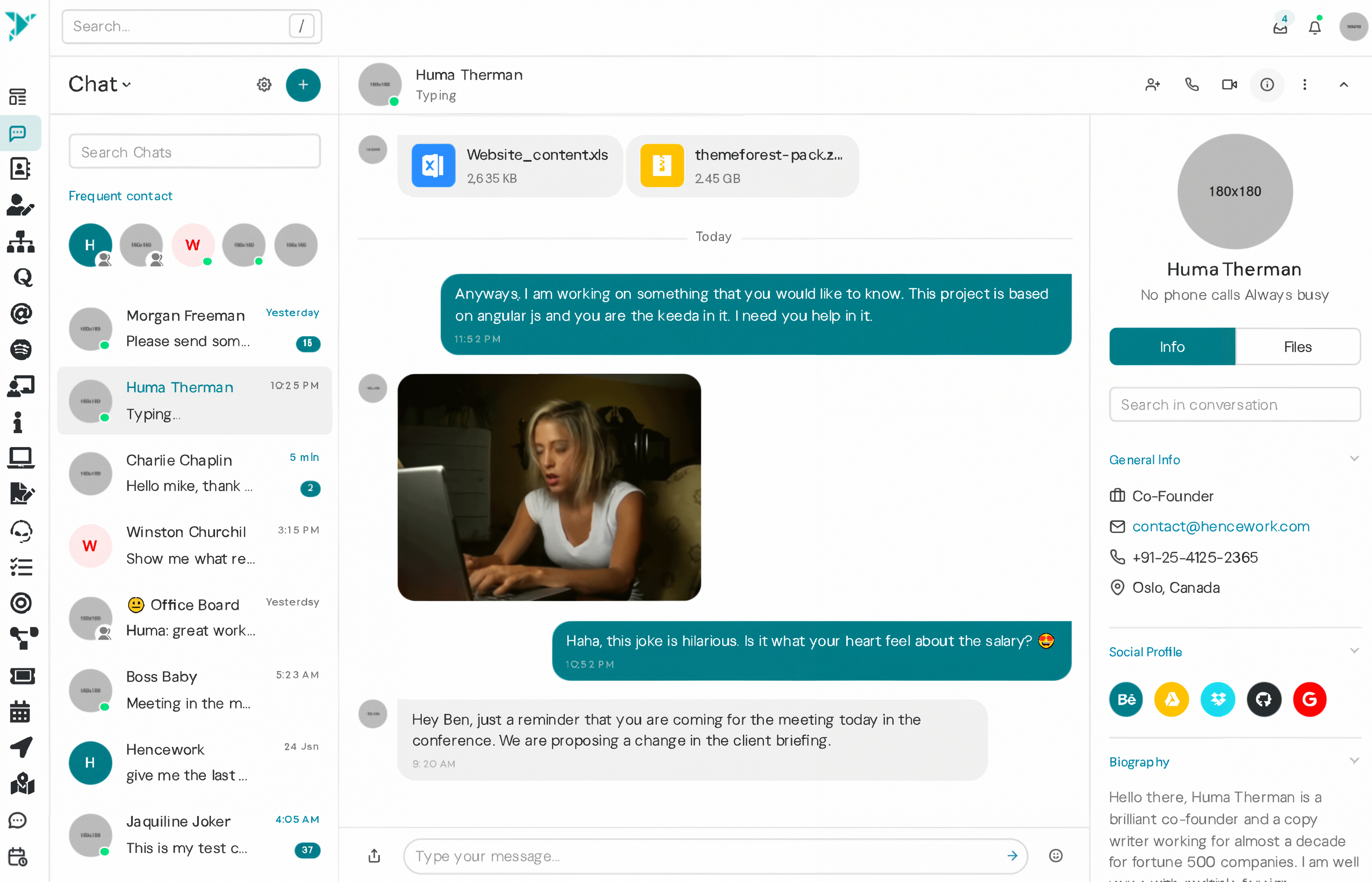Image resolution: width=1372 pixels, height=882 pixels.
Task: Open the three-dot more options menu
Action: [1304, 85]
